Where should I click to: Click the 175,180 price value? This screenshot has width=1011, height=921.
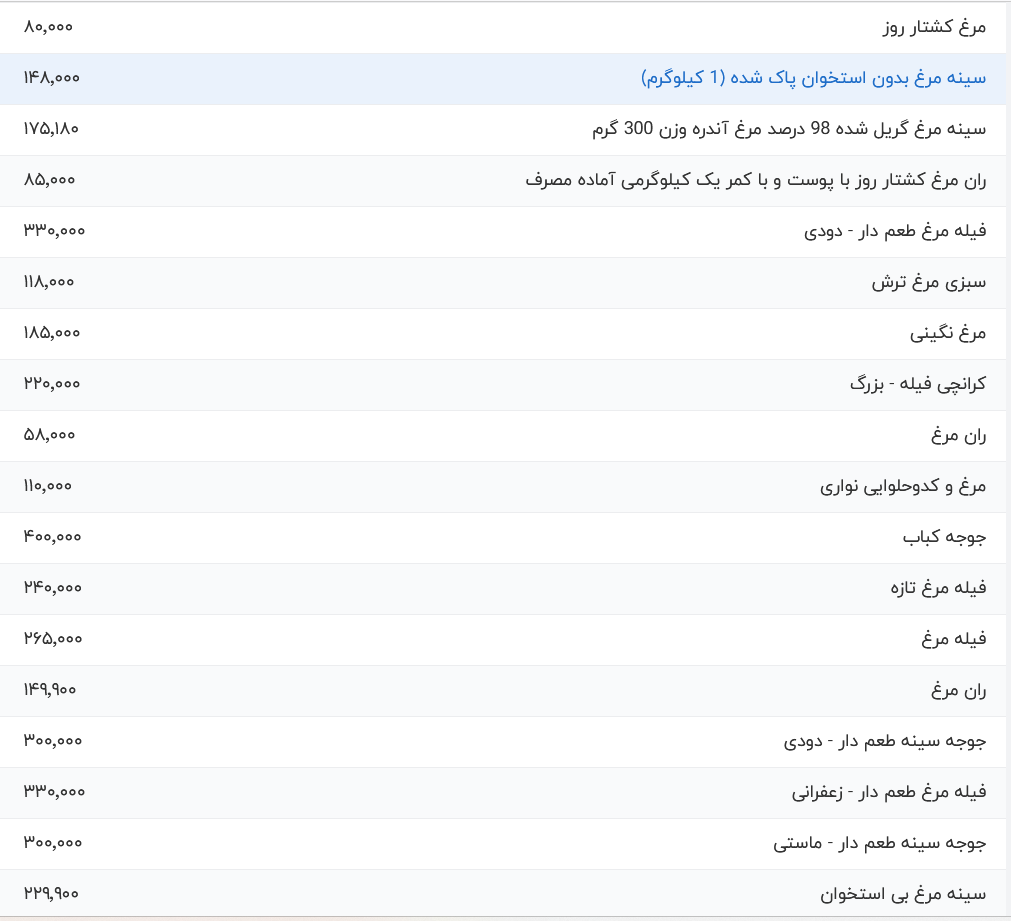click(x=51, y=129)
